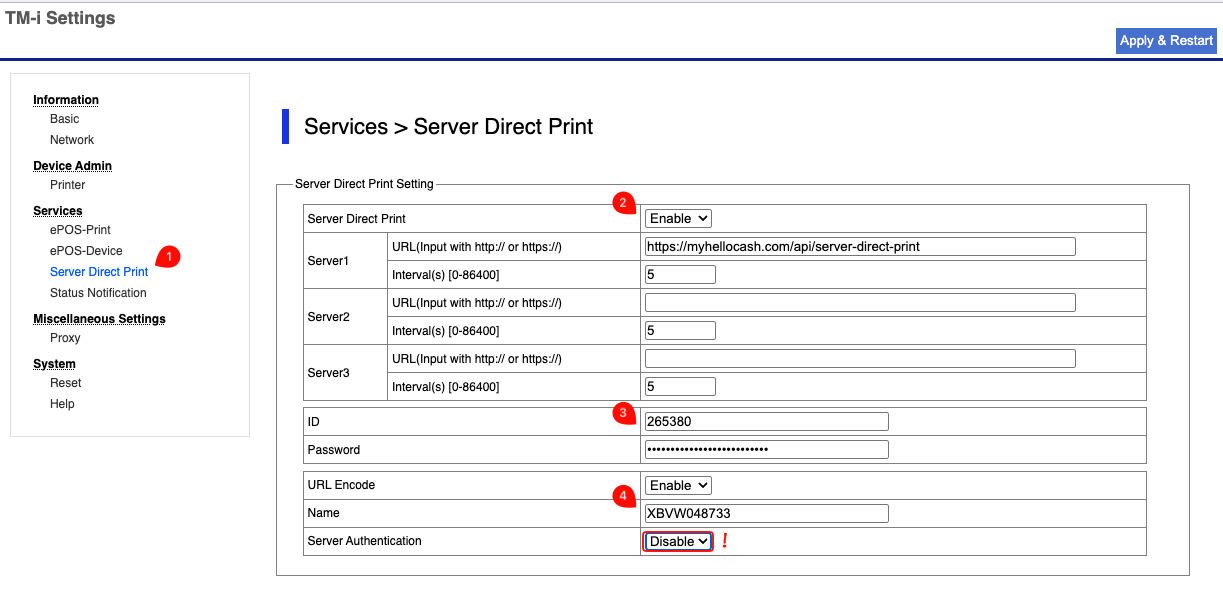Open ePOS-Print service settings
The image size is (1223, 604).
click(x=80, y=230)
